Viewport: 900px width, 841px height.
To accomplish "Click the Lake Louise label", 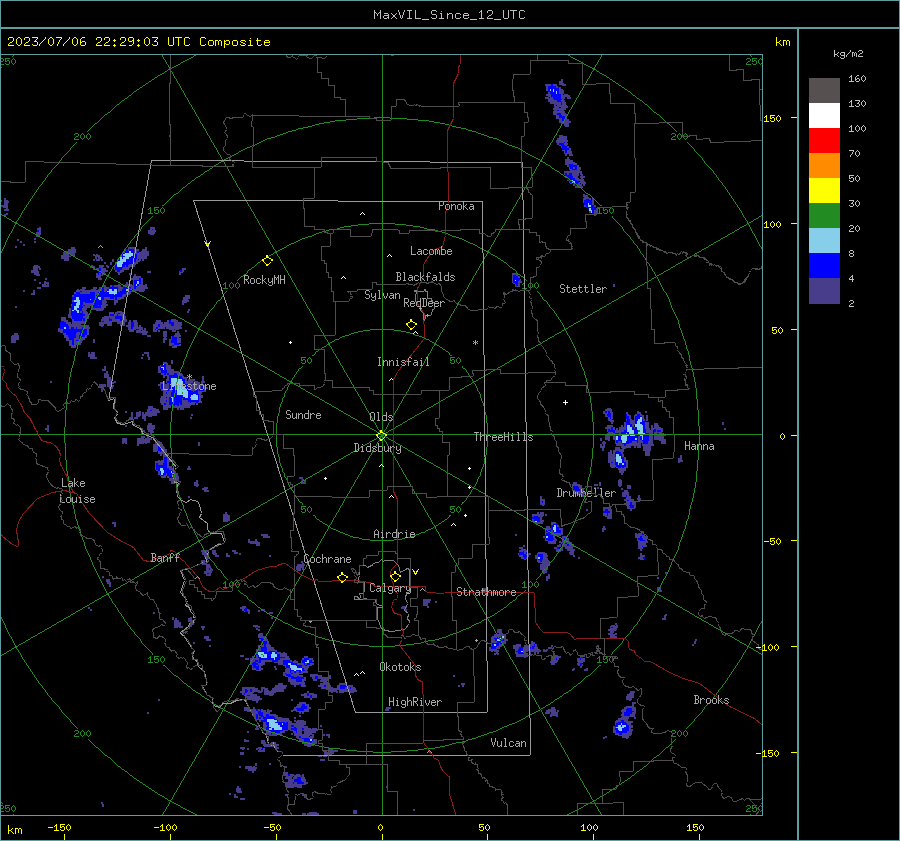I will (77, 491).
